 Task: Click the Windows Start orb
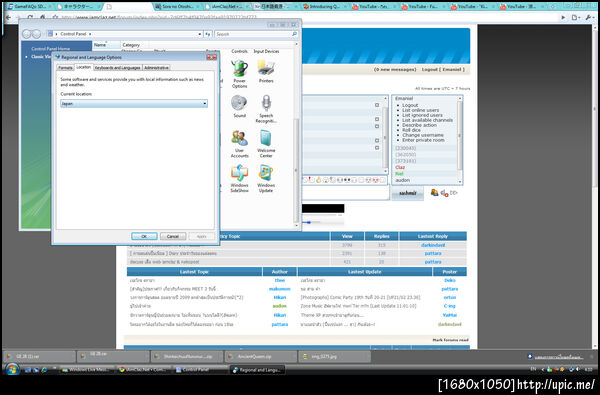point(12,369)
